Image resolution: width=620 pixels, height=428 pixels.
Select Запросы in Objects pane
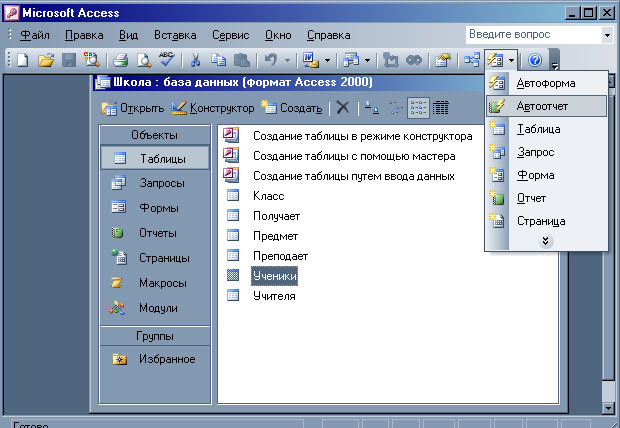pos(155,183)
